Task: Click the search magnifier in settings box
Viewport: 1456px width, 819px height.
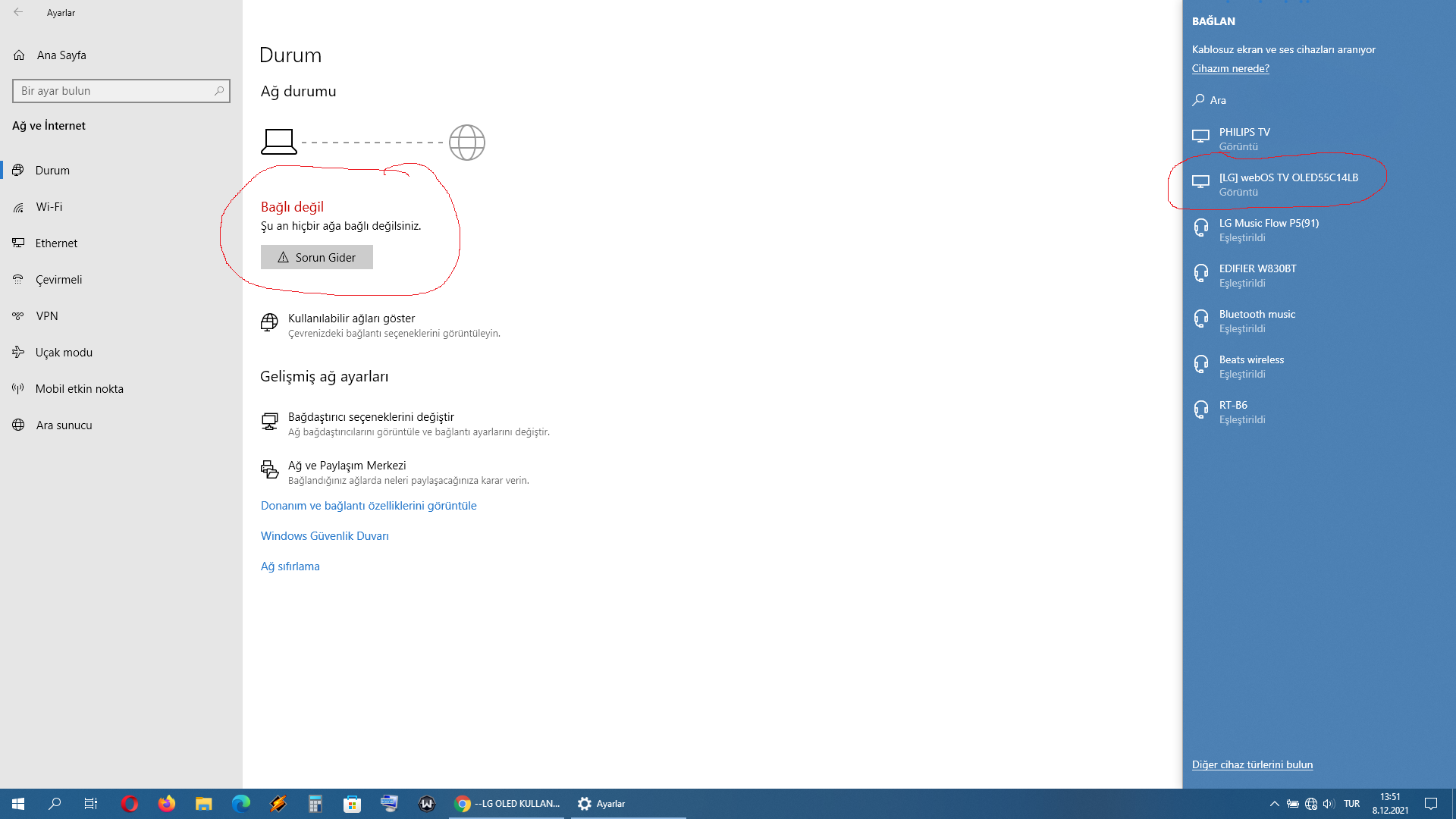Action: click(219, 91)
